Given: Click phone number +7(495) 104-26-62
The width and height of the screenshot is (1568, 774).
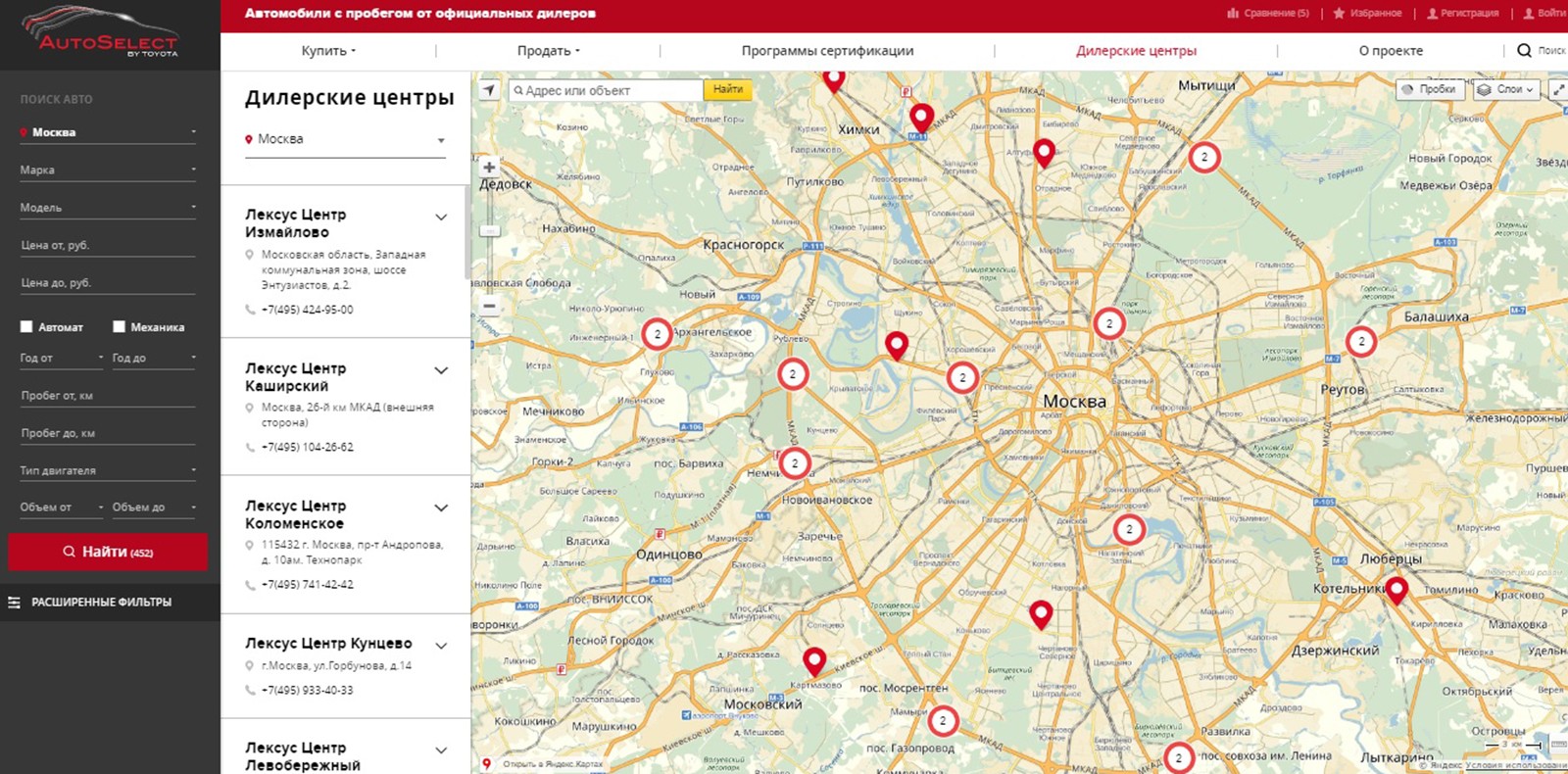Looking at the screenshot, I should coord(307,447).
